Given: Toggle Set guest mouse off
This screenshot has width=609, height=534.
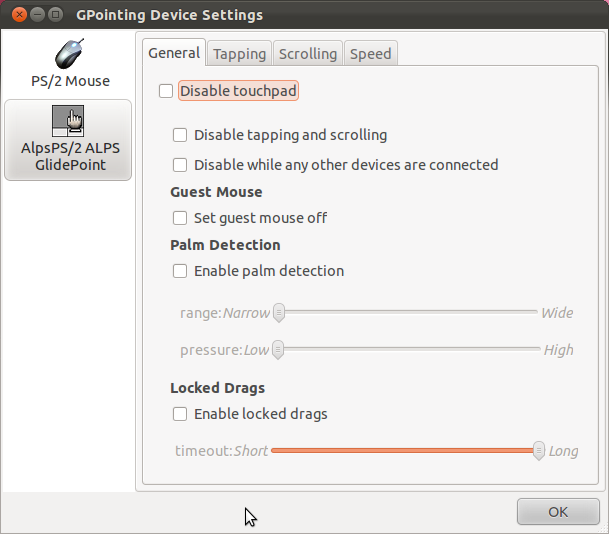Looking at the screenshot, I should pyautogui.click(x=180, y=218).
